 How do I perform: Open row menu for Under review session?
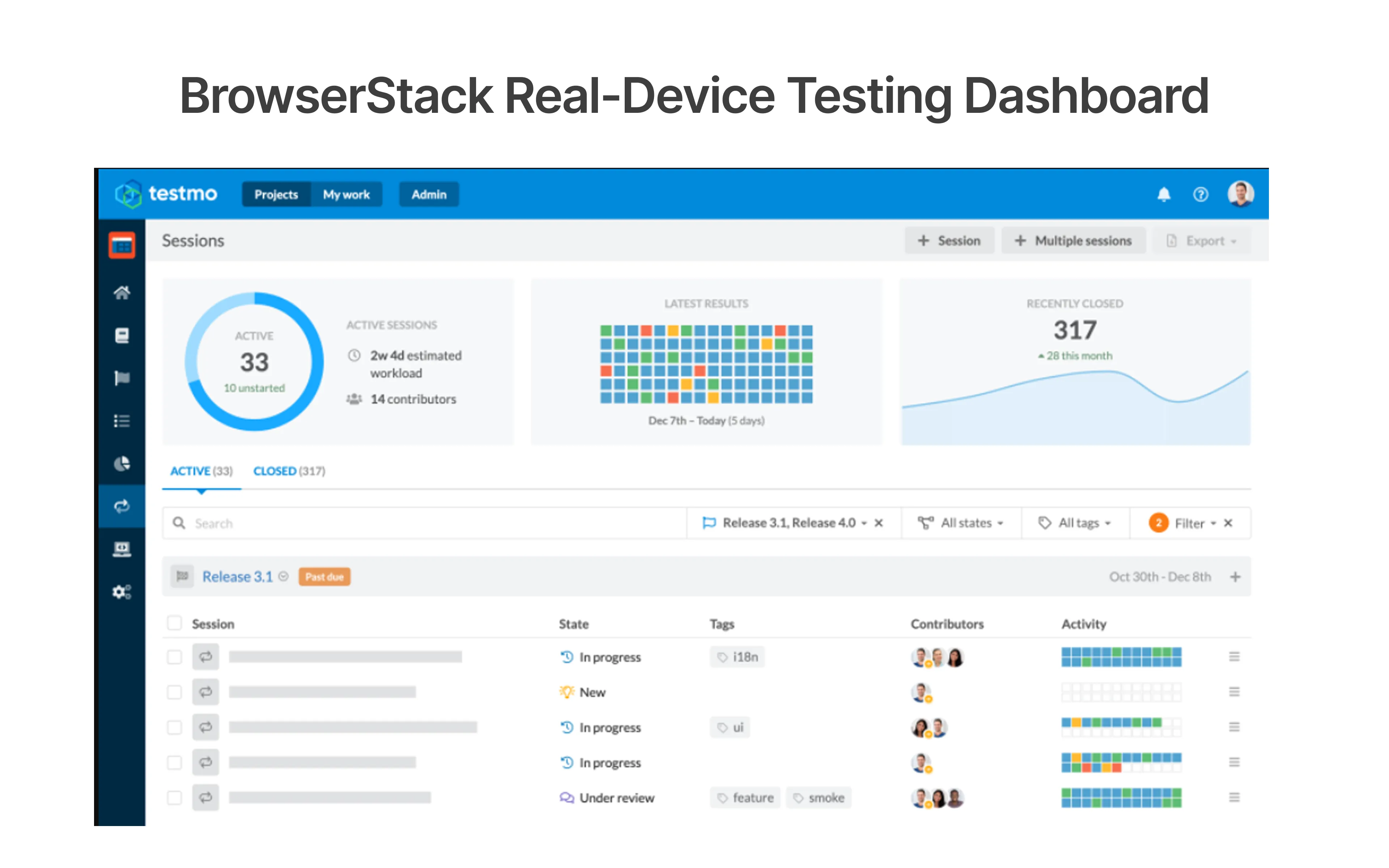coord(1234,797)
